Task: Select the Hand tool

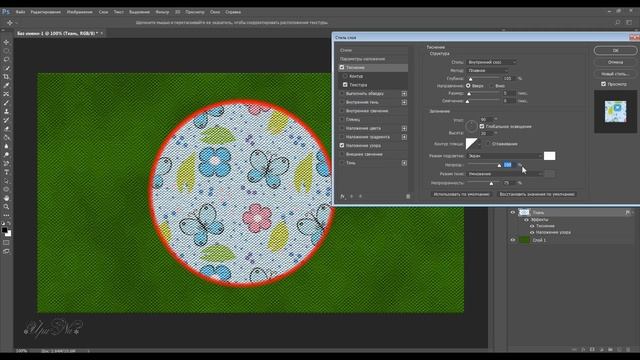Action: click(6, 198)
